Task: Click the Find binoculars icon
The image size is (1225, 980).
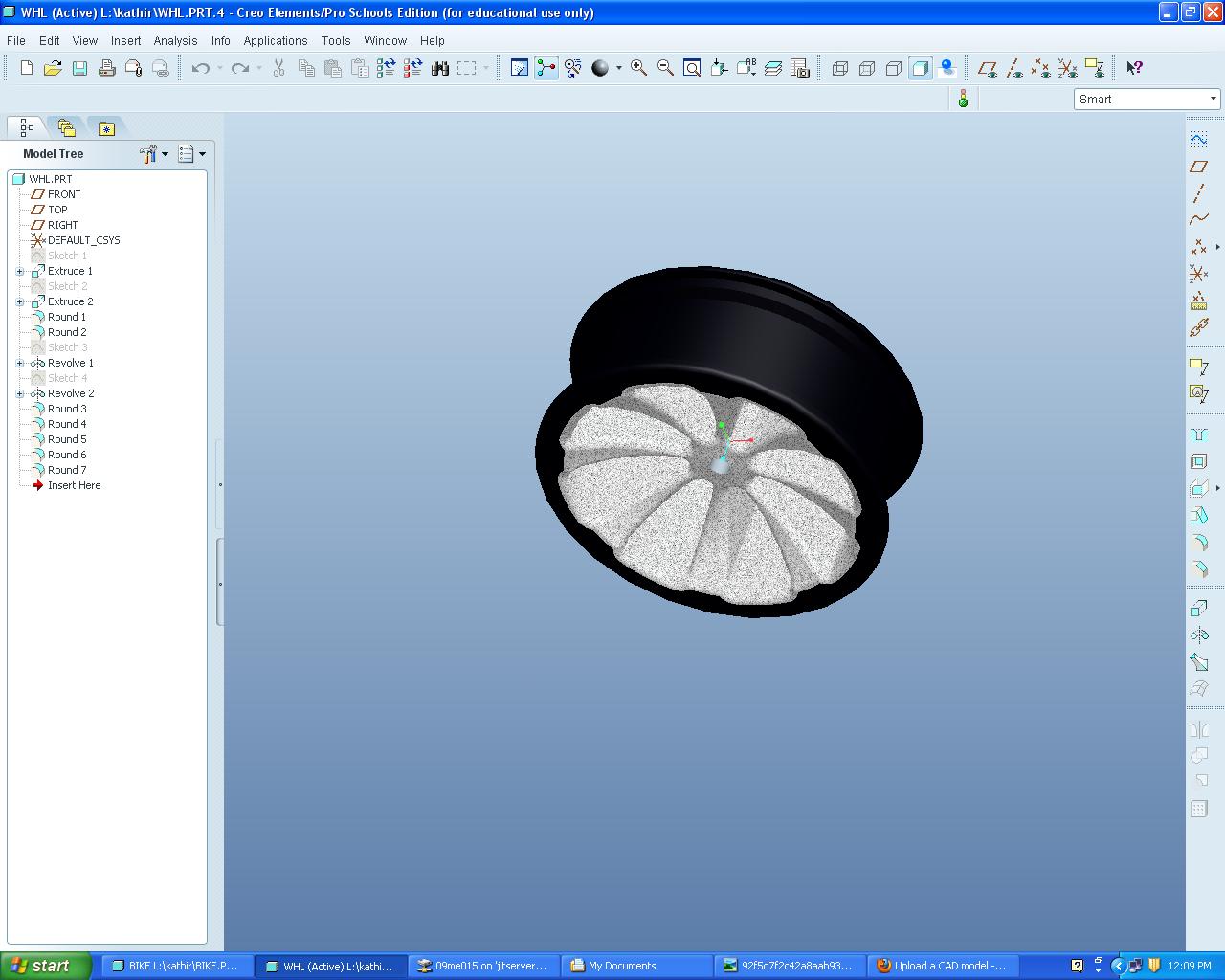Action: [x=440, y=68]
